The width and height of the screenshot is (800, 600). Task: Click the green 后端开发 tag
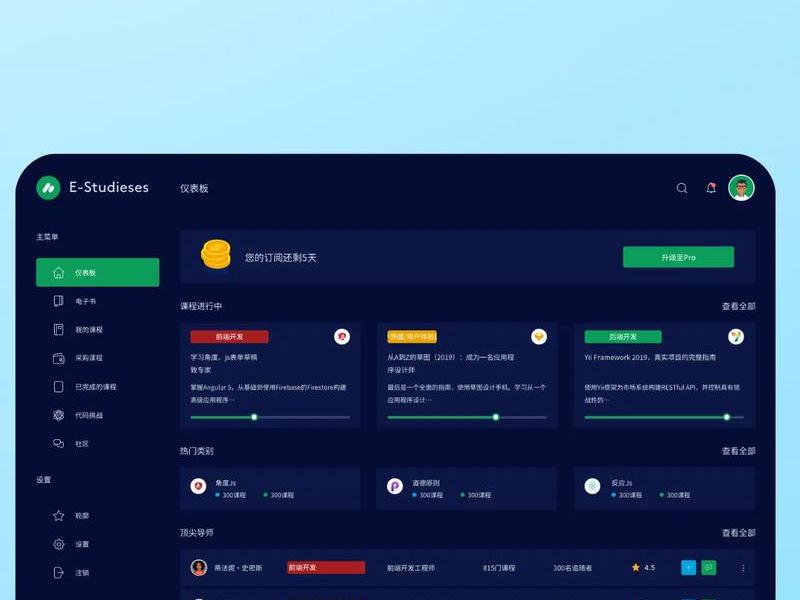tap(623, 337)
